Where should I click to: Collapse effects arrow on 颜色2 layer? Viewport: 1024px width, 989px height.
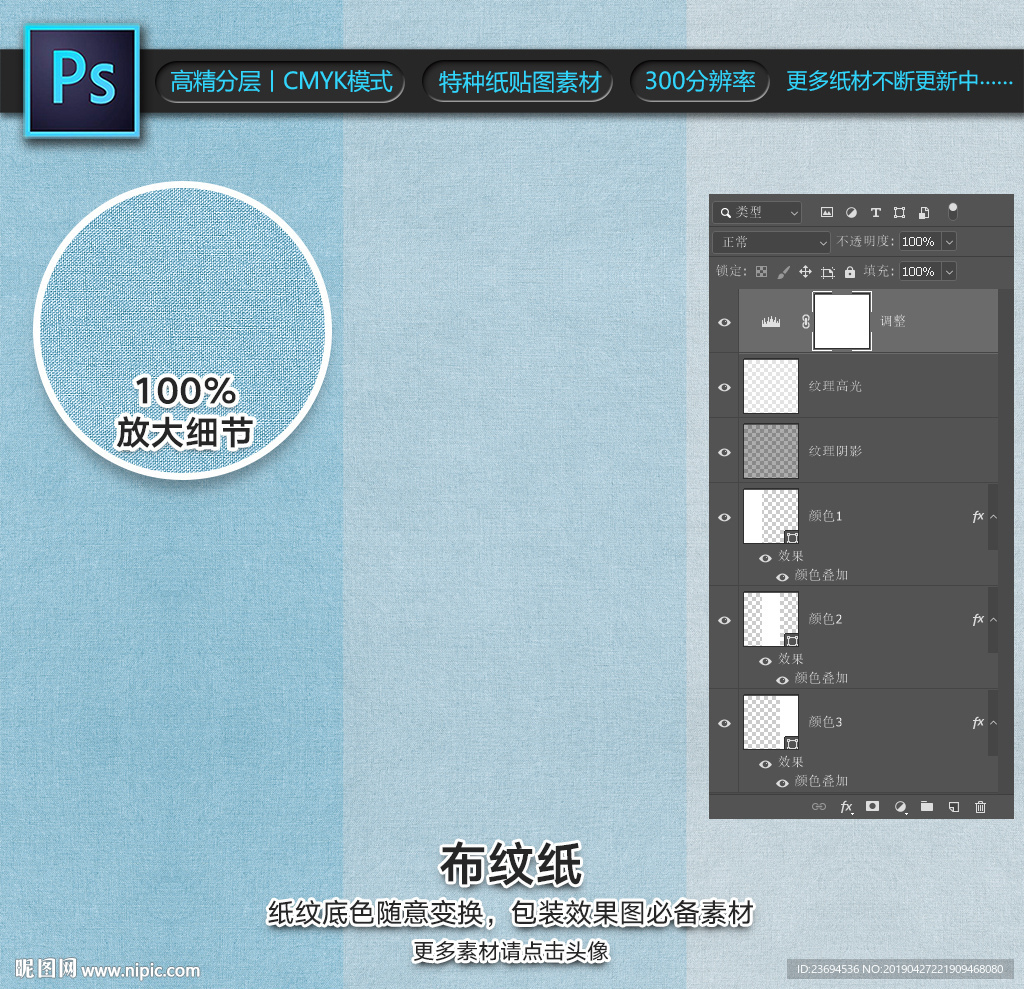point(993,619)
